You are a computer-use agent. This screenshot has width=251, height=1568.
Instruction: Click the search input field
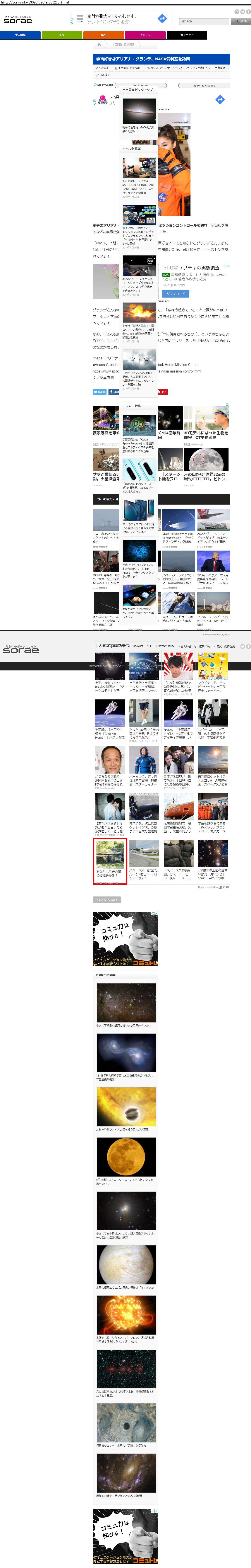204,21
